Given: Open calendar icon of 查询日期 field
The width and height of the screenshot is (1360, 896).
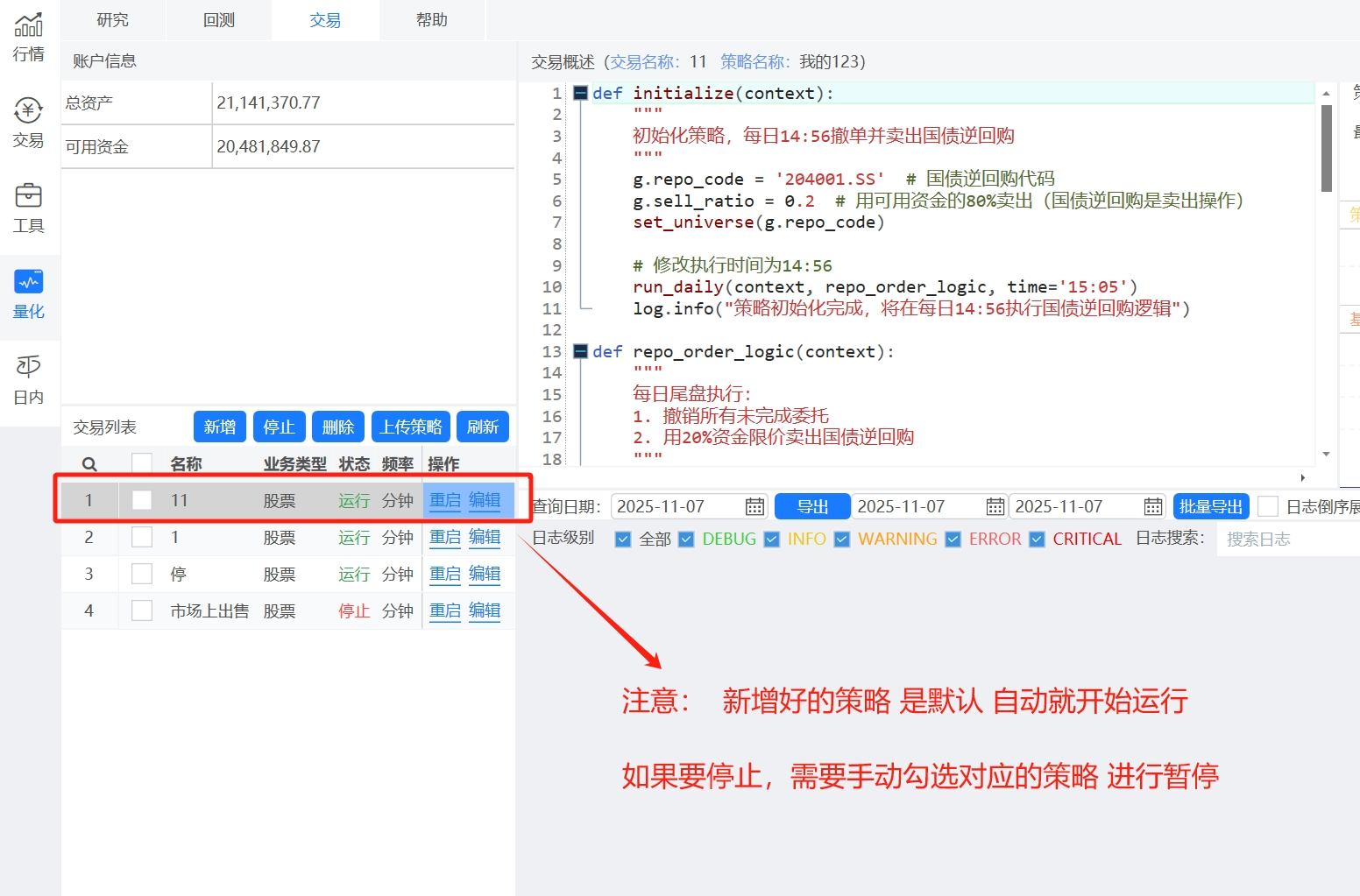Looking at the screenshot, I should tap(754, 506).
